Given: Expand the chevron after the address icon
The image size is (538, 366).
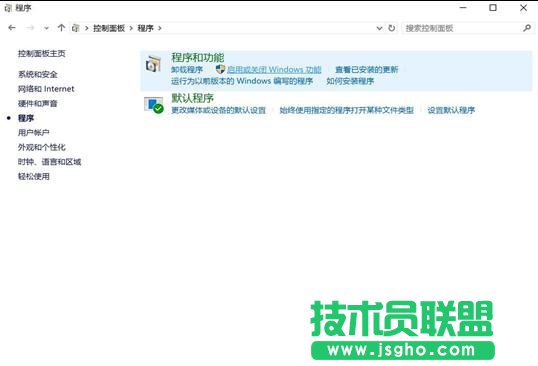Looking at the screenshot, I should point(86,28).
